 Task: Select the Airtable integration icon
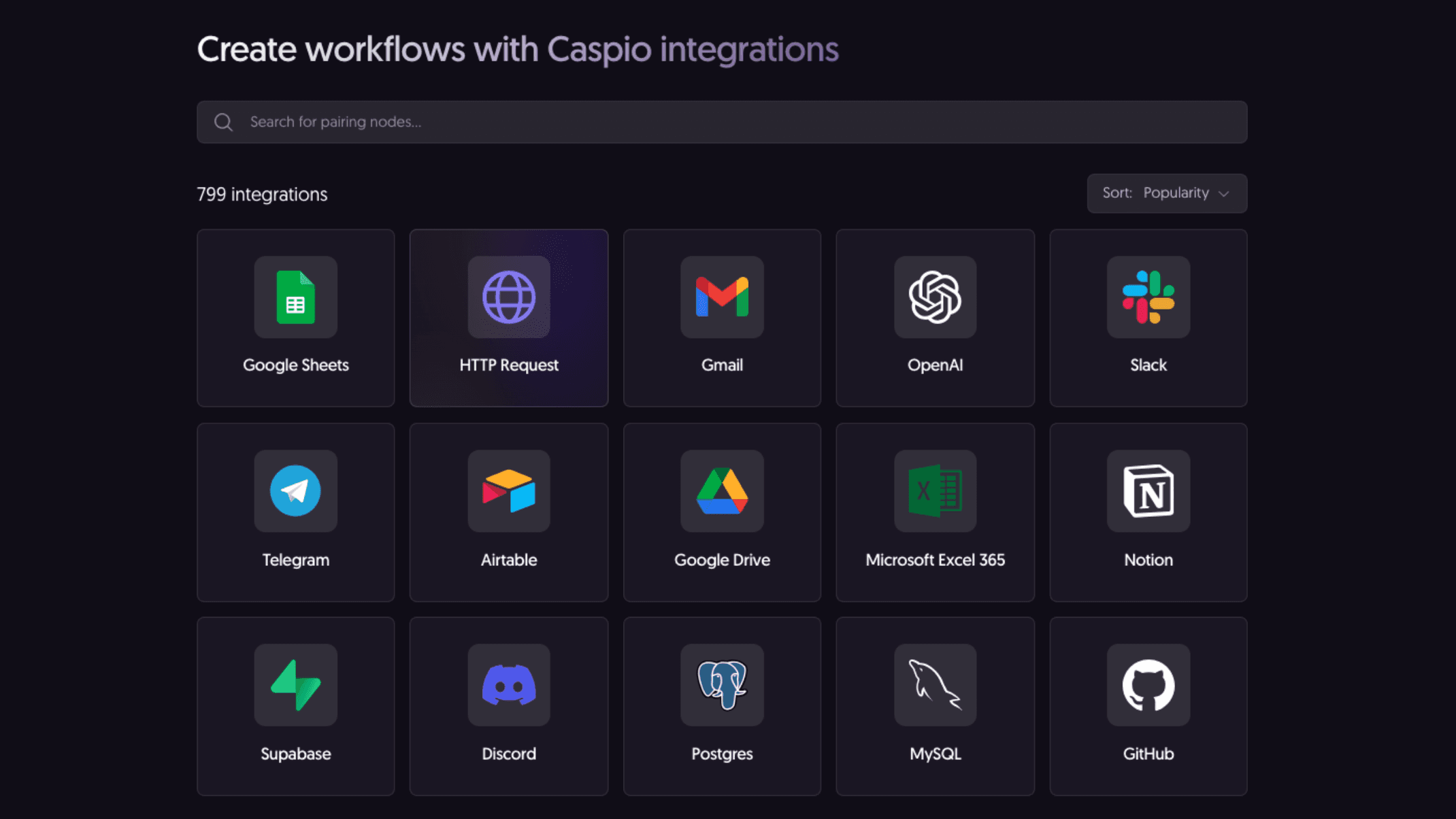pyautogui.click(x=508, y=492)
